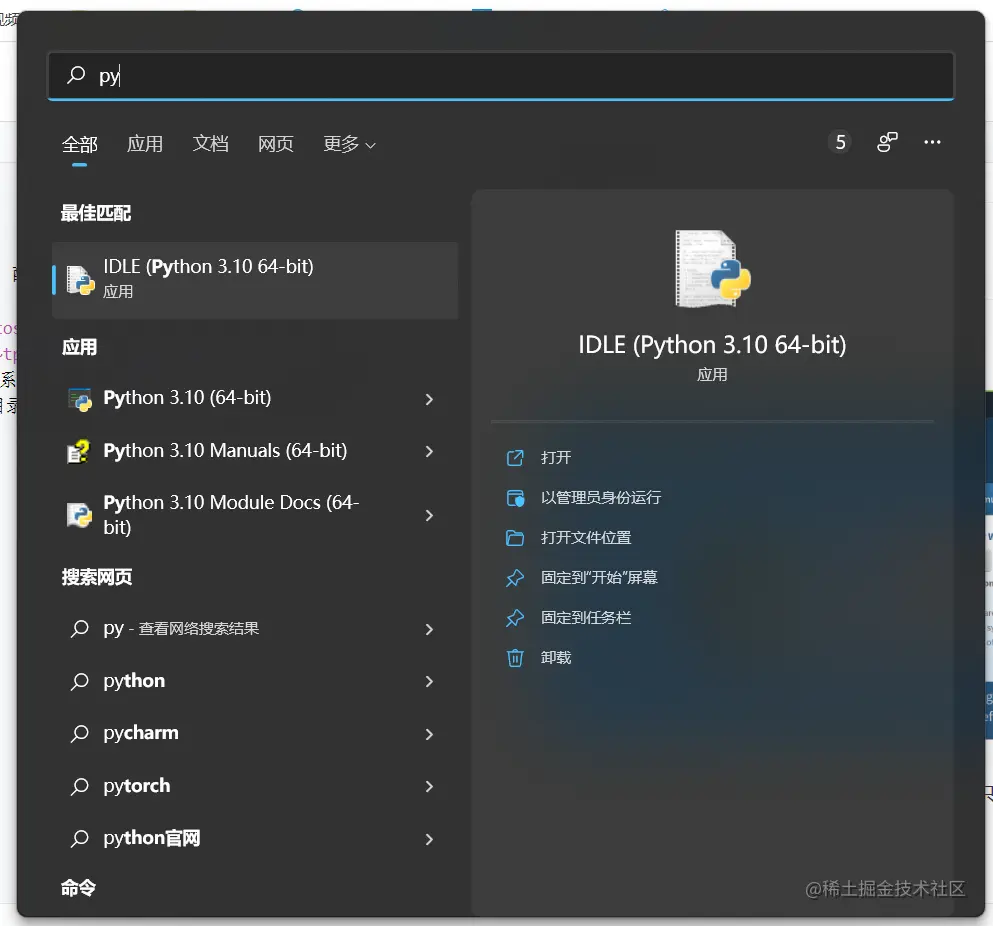The height and width of the screenshot is (926, 993).
Task: Click the account/connections icon near top right
Action: pyautogui.click(x=887, y=142)
